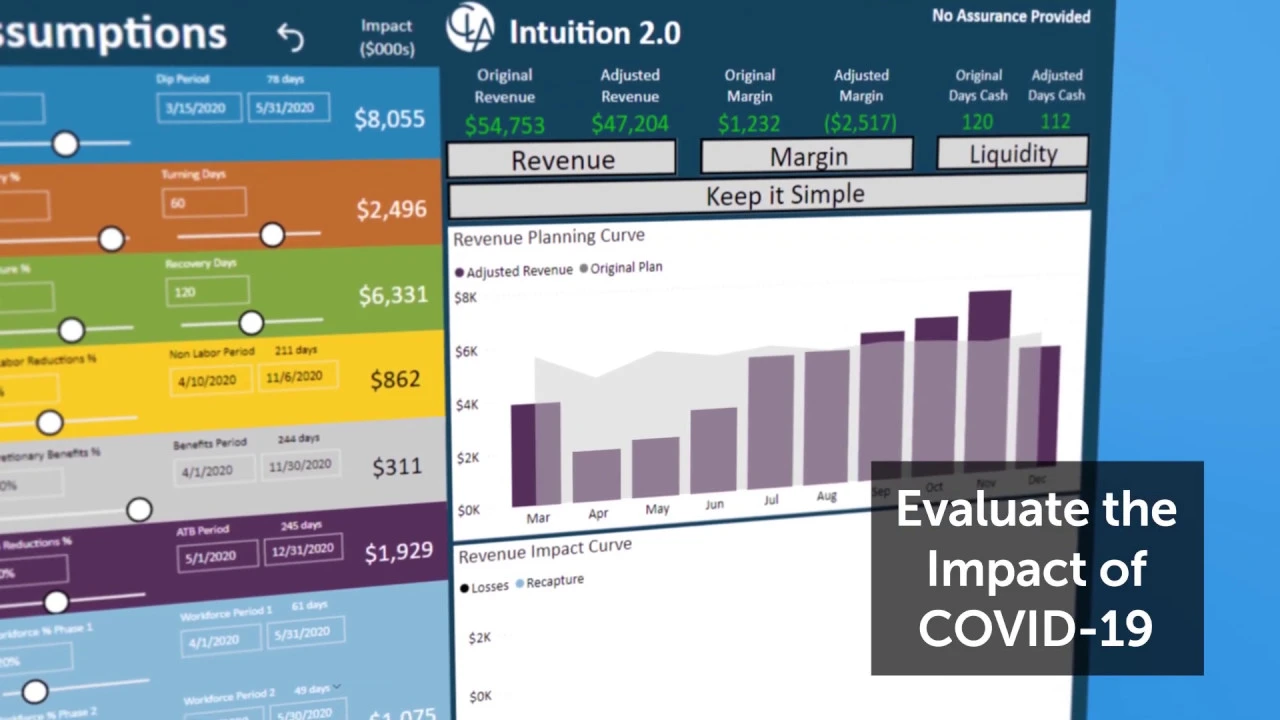
Task: Edit the Benefits Period end date 11/30/2020
Action: pos(301,465)
